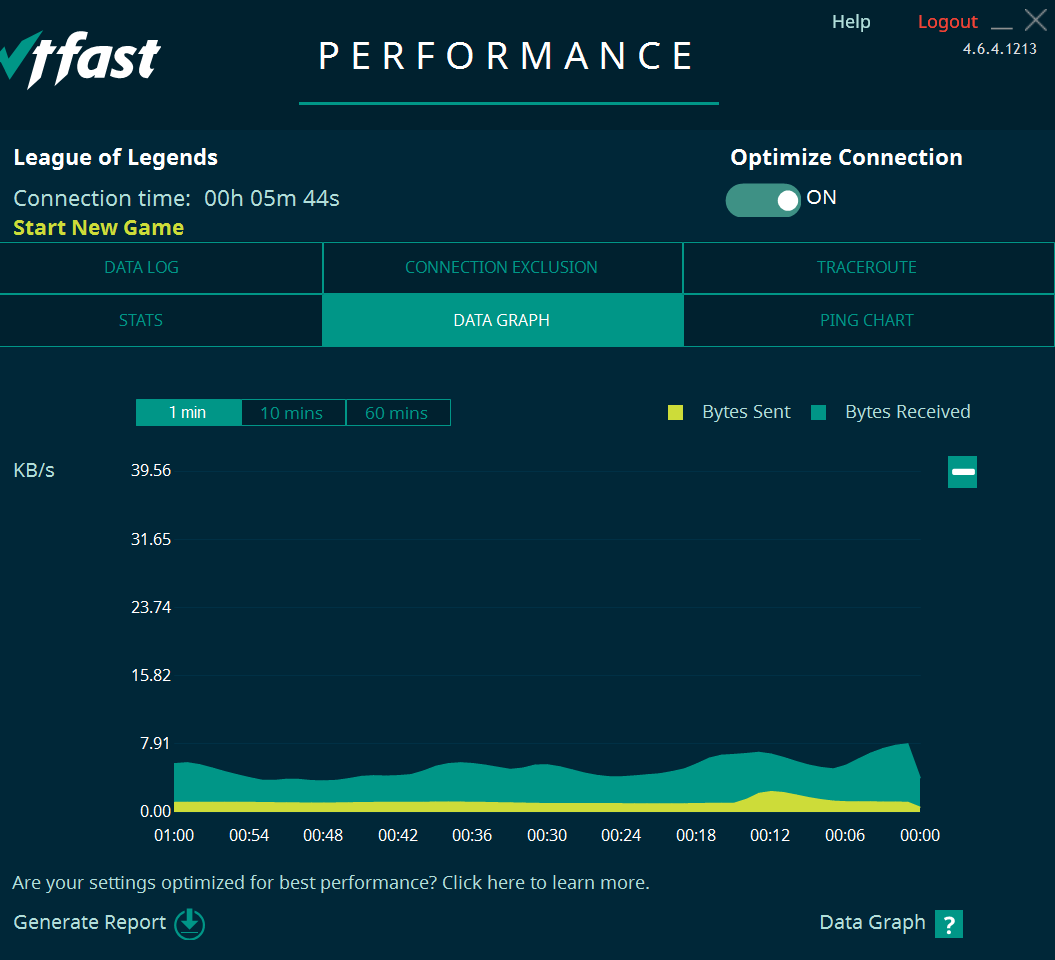The height and width of the screenshot is (960, 1055).
Task: Click the Generate Report download icon
Action: point(190,924)
